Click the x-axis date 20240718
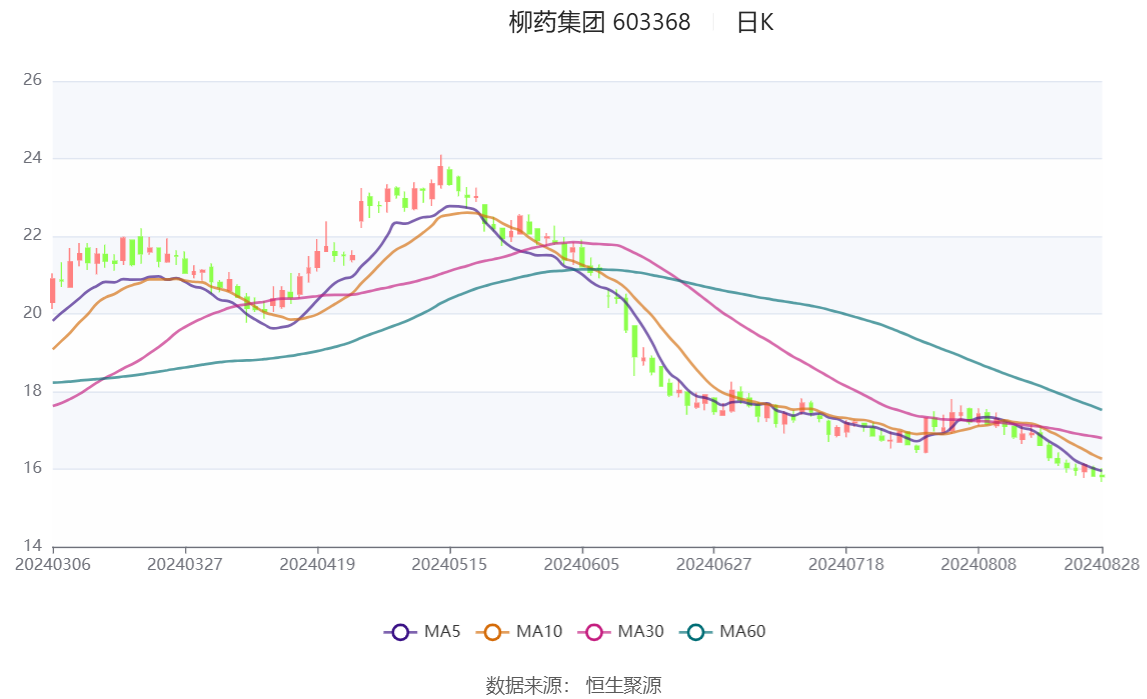This screenshot has height=699, width=1147. pos(846,564)
